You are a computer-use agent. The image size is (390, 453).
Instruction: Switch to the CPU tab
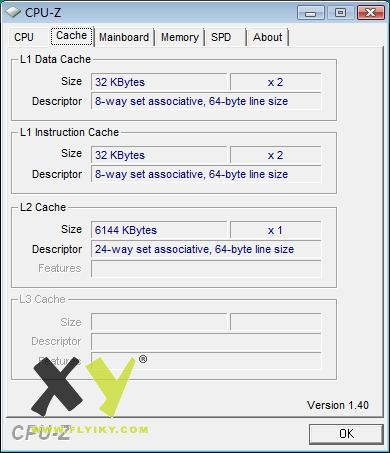tap(24, 37)
